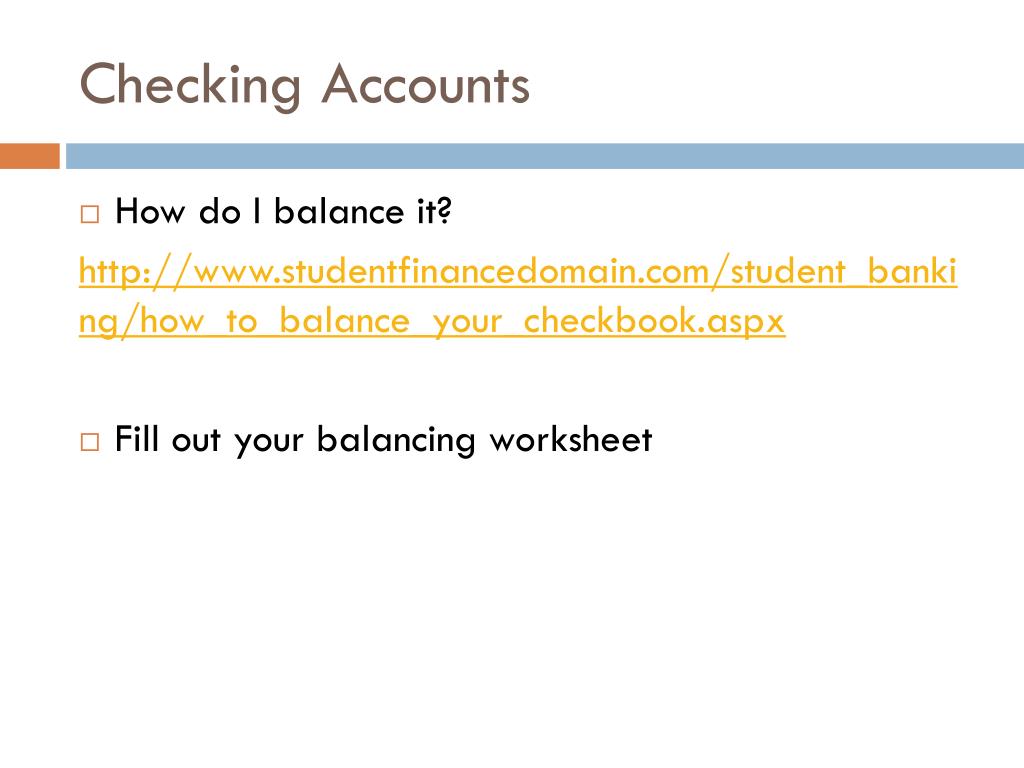1024x768 pixels.
Task: Click the word 'balance' in first bullet
Action: 339,211
